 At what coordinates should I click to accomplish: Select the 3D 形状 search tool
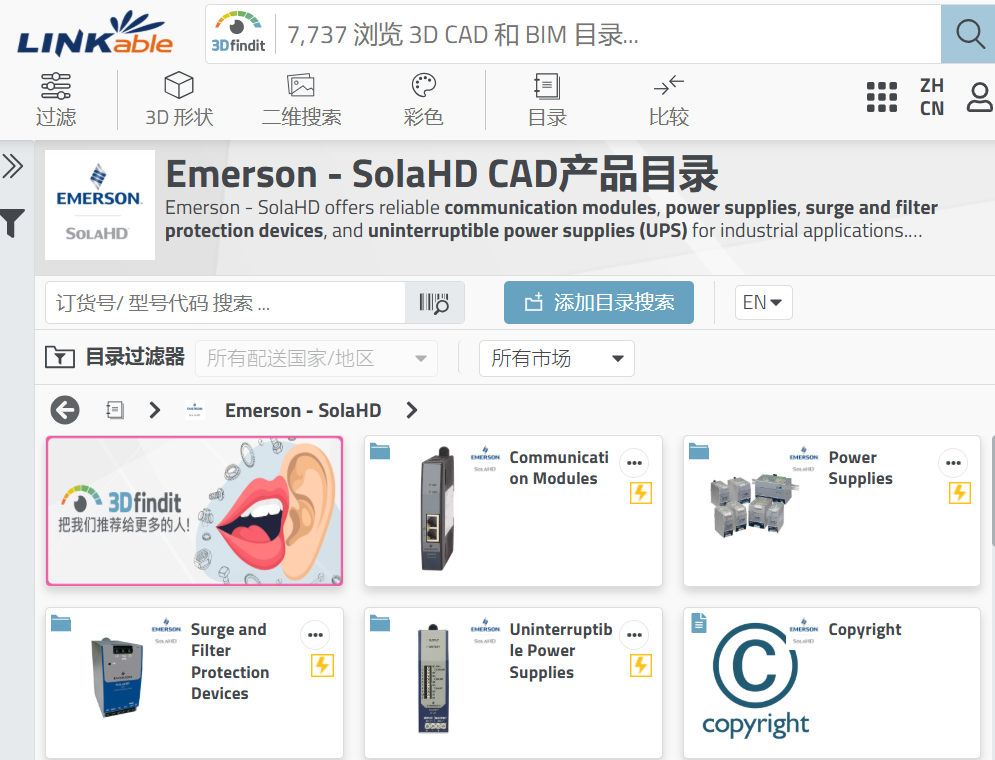(179, 100)
